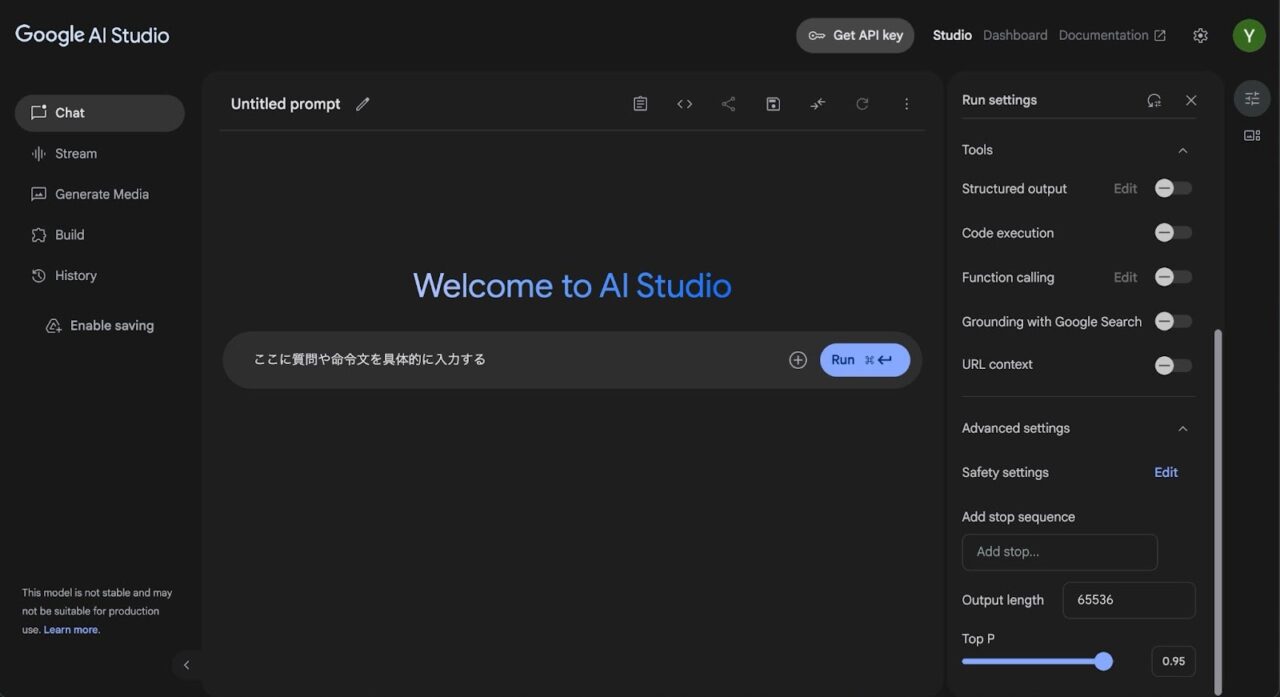Click the pencil icon beside Untitled prompt
This screenshot has height=697, width=1280.
(x=362, y=104)
